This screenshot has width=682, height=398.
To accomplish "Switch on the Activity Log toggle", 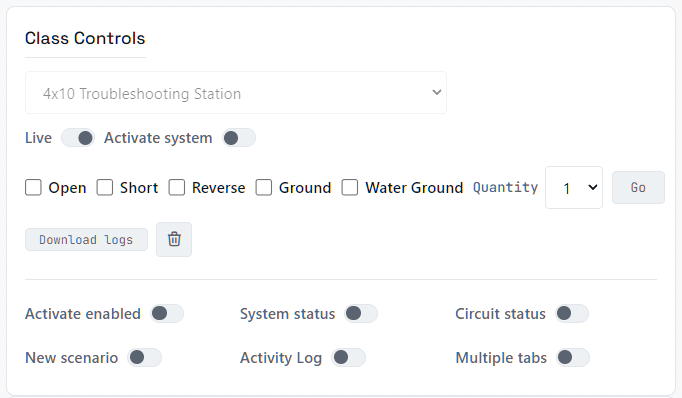I will coord(348,358).
